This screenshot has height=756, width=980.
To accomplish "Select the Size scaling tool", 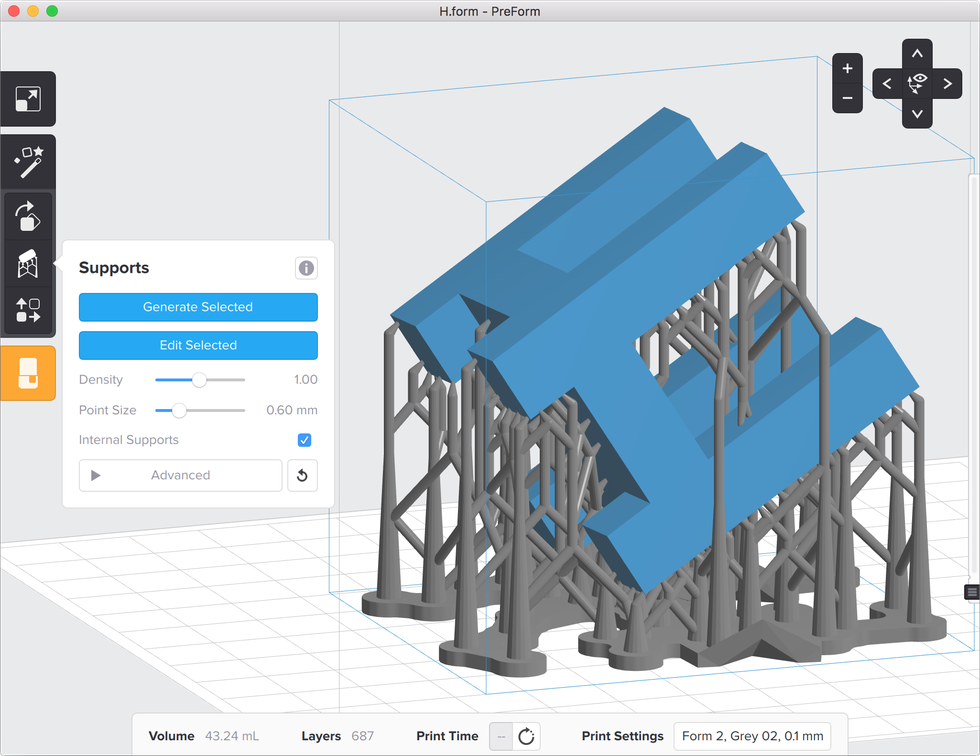I will pyautogui.click(x=28, y=98).
